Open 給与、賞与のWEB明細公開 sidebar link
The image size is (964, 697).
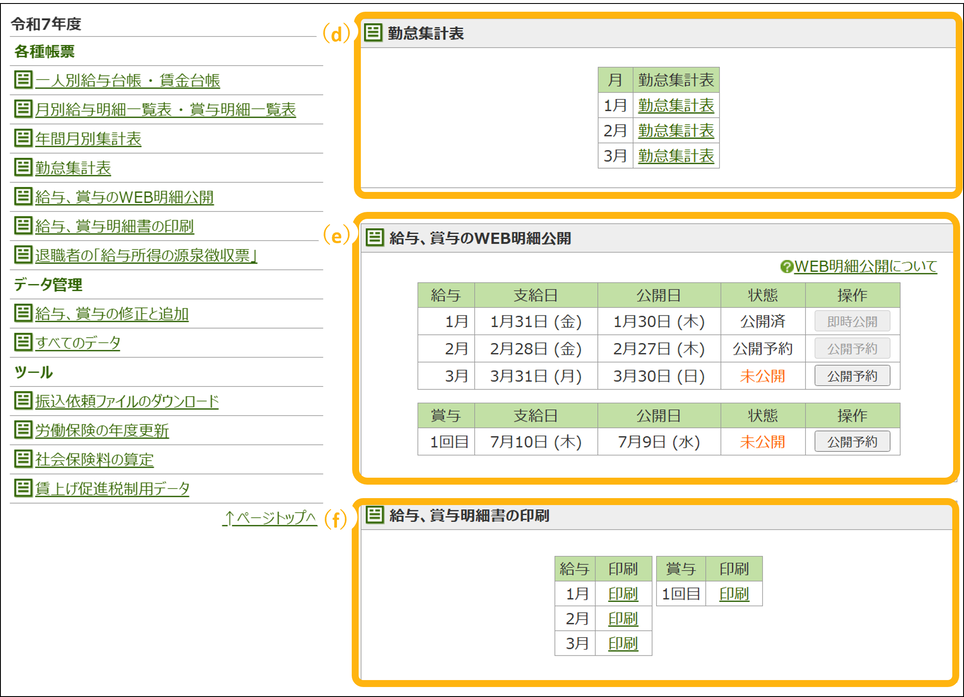[x=124, y=197]
